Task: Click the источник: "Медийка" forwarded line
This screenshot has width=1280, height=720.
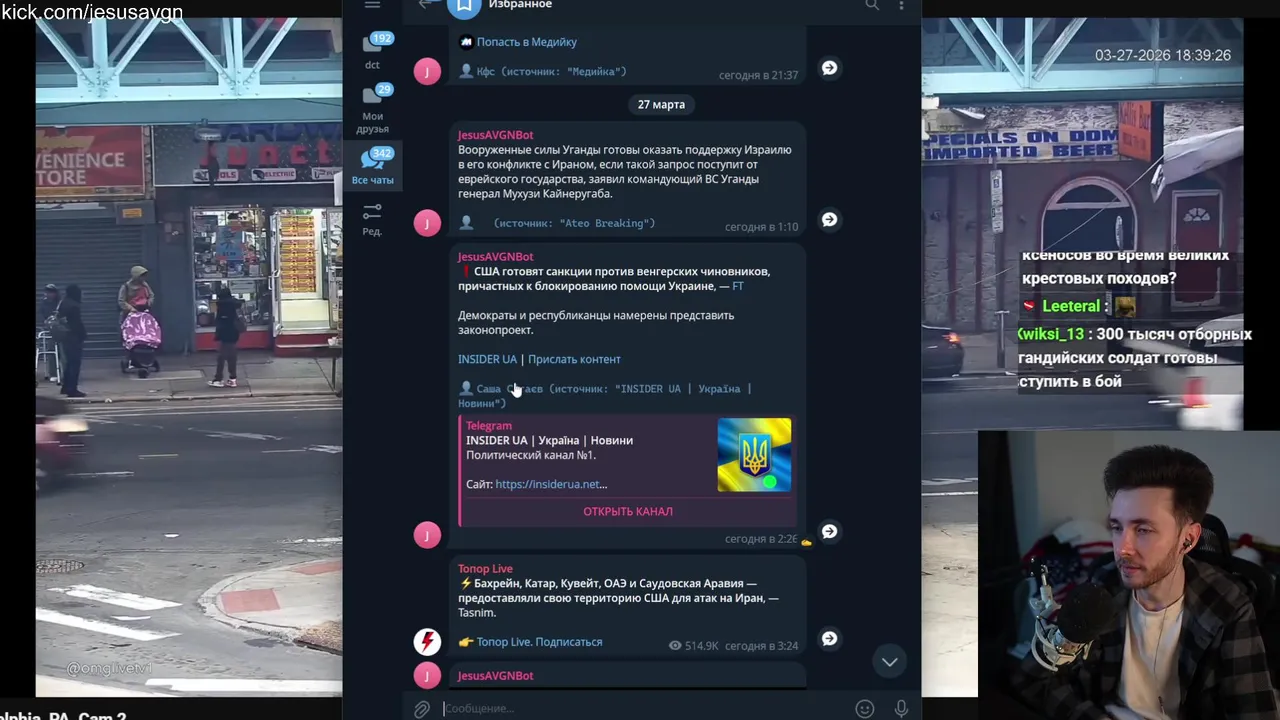Action: pyautogui.click(x=542, y=71)
